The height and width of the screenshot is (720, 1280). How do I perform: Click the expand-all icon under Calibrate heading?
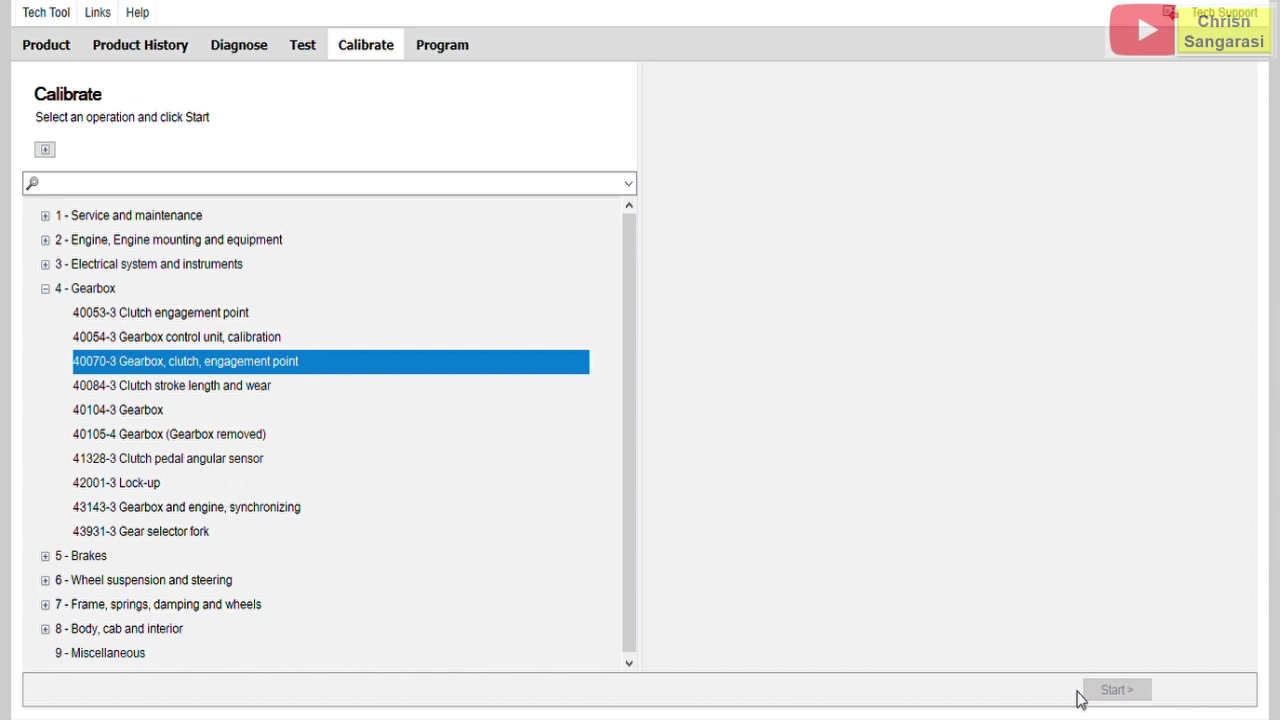[x=45, y=150]
